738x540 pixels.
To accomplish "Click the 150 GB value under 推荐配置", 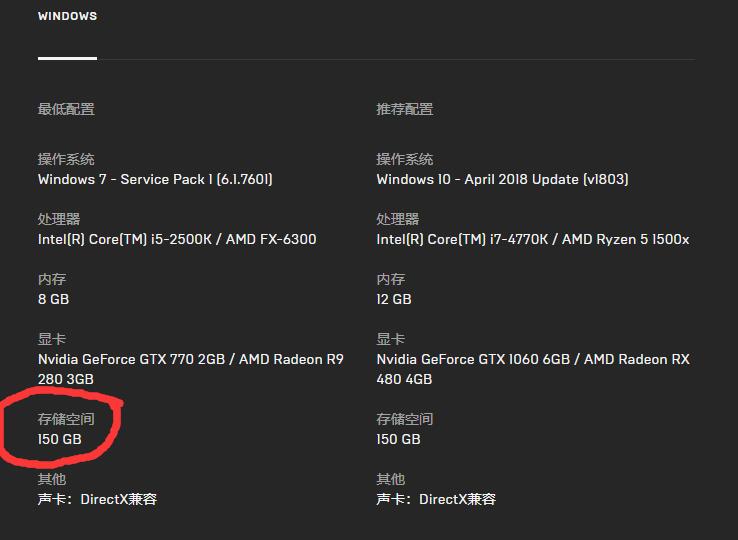I will click(x=398, y=439).
